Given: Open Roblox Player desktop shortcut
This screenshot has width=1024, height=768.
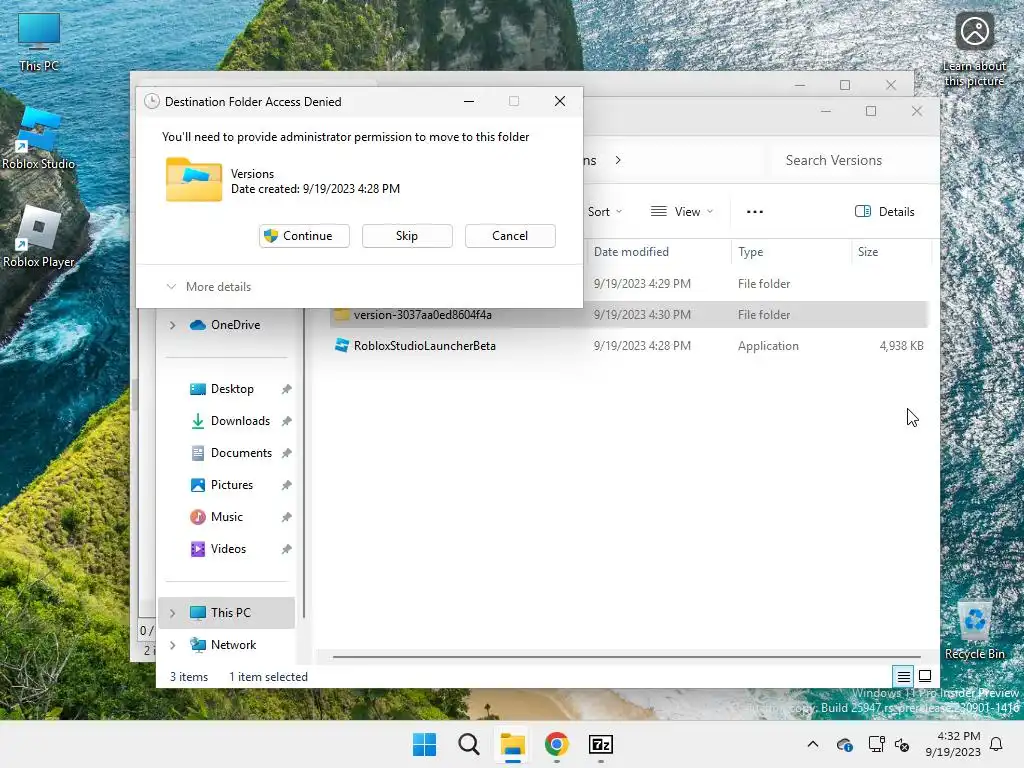Looking at the screenshot, I should click(39, 237).
